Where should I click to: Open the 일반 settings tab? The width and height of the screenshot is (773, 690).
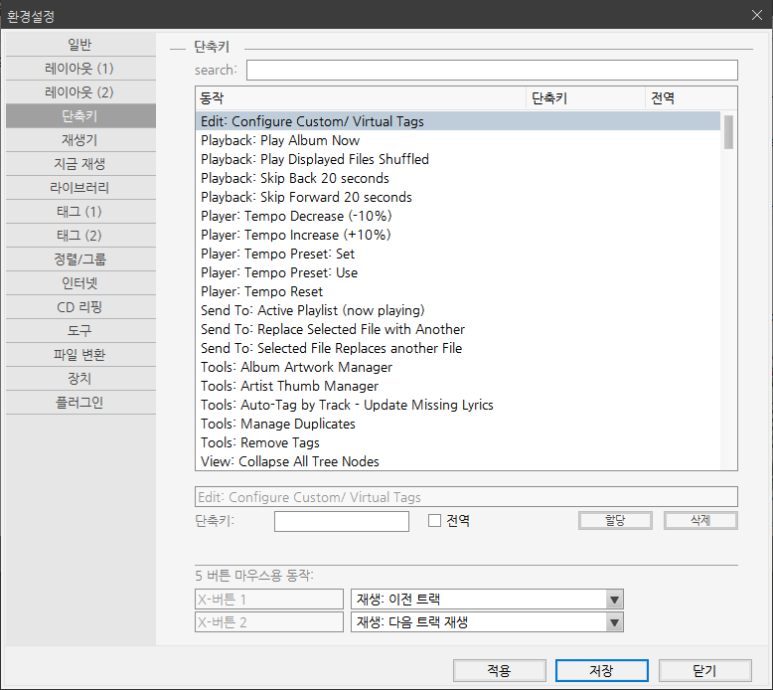[81, 45]
